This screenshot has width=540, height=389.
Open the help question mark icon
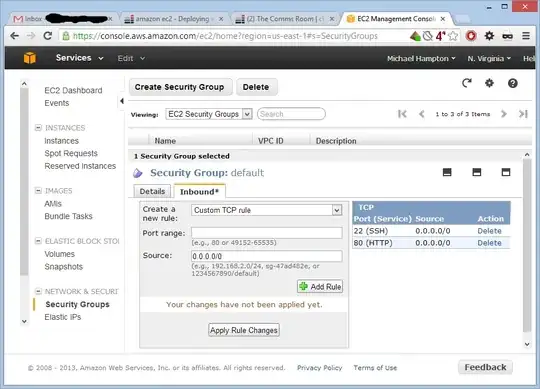click(512, 83)
